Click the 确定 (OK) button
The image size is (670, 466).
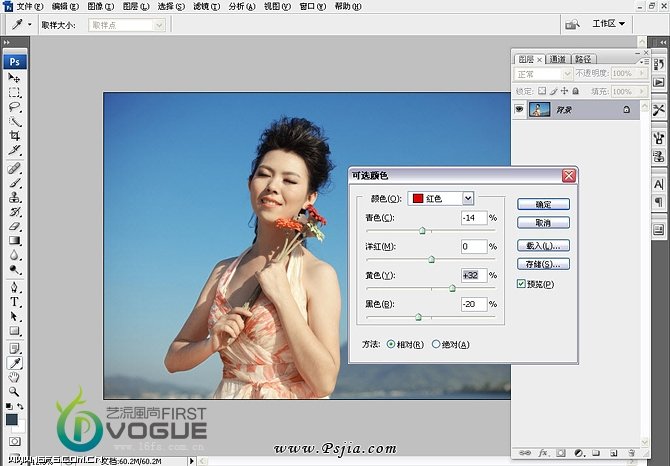click(x=543, y=204)
